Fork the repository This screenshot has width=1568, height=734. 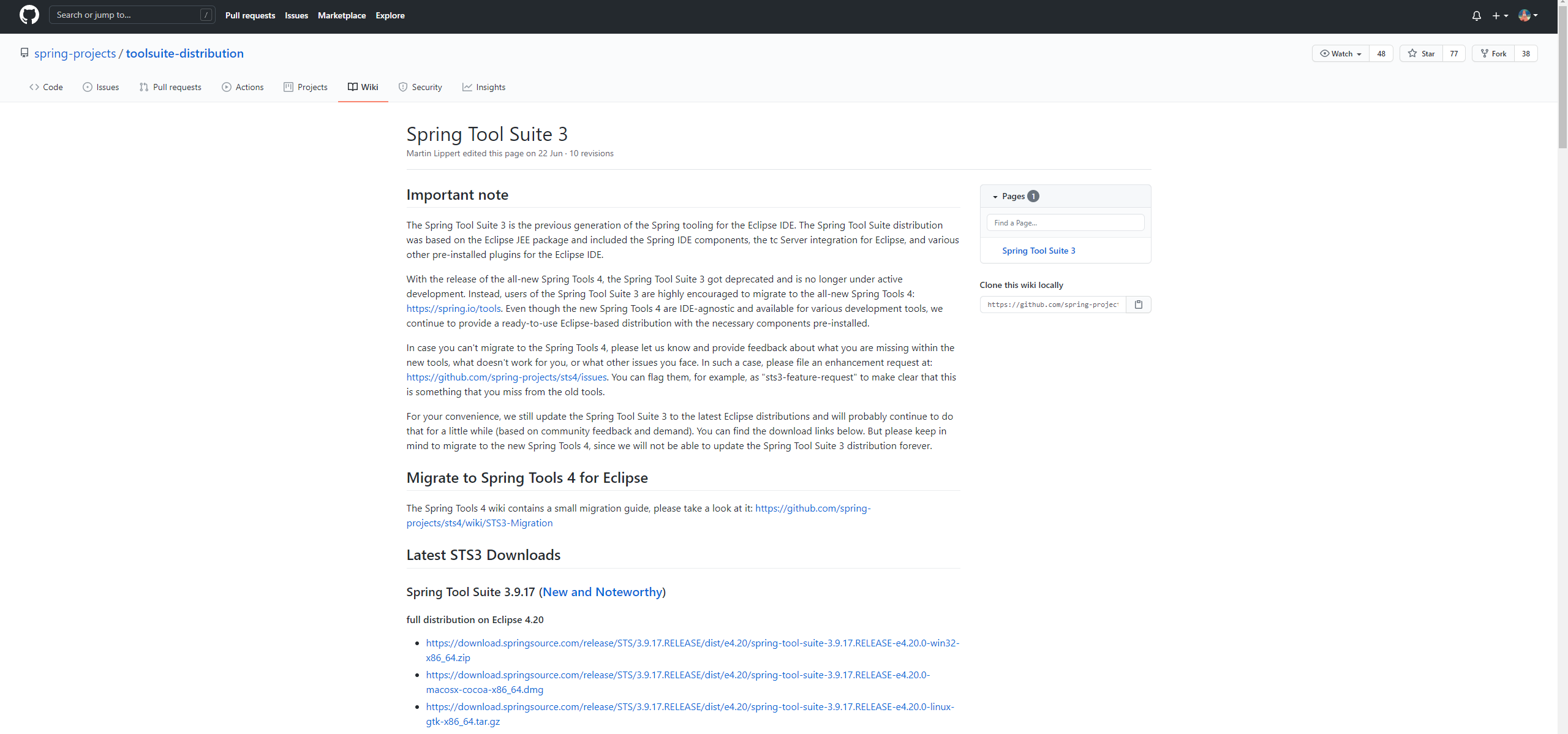(1493, 54)
